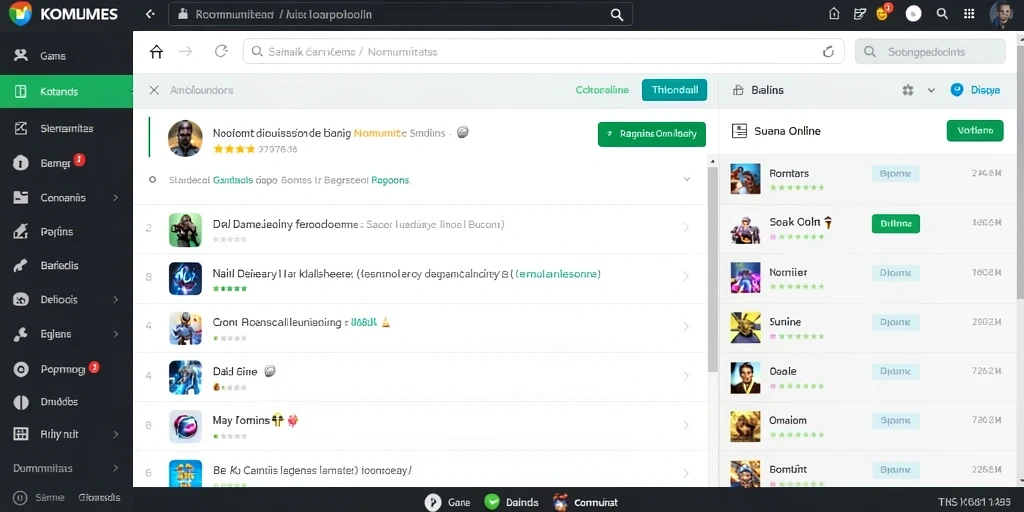The image size is (1024, 512).
Task: Click the Dilima button for Soak Ooln
Action: pos(895,223)
